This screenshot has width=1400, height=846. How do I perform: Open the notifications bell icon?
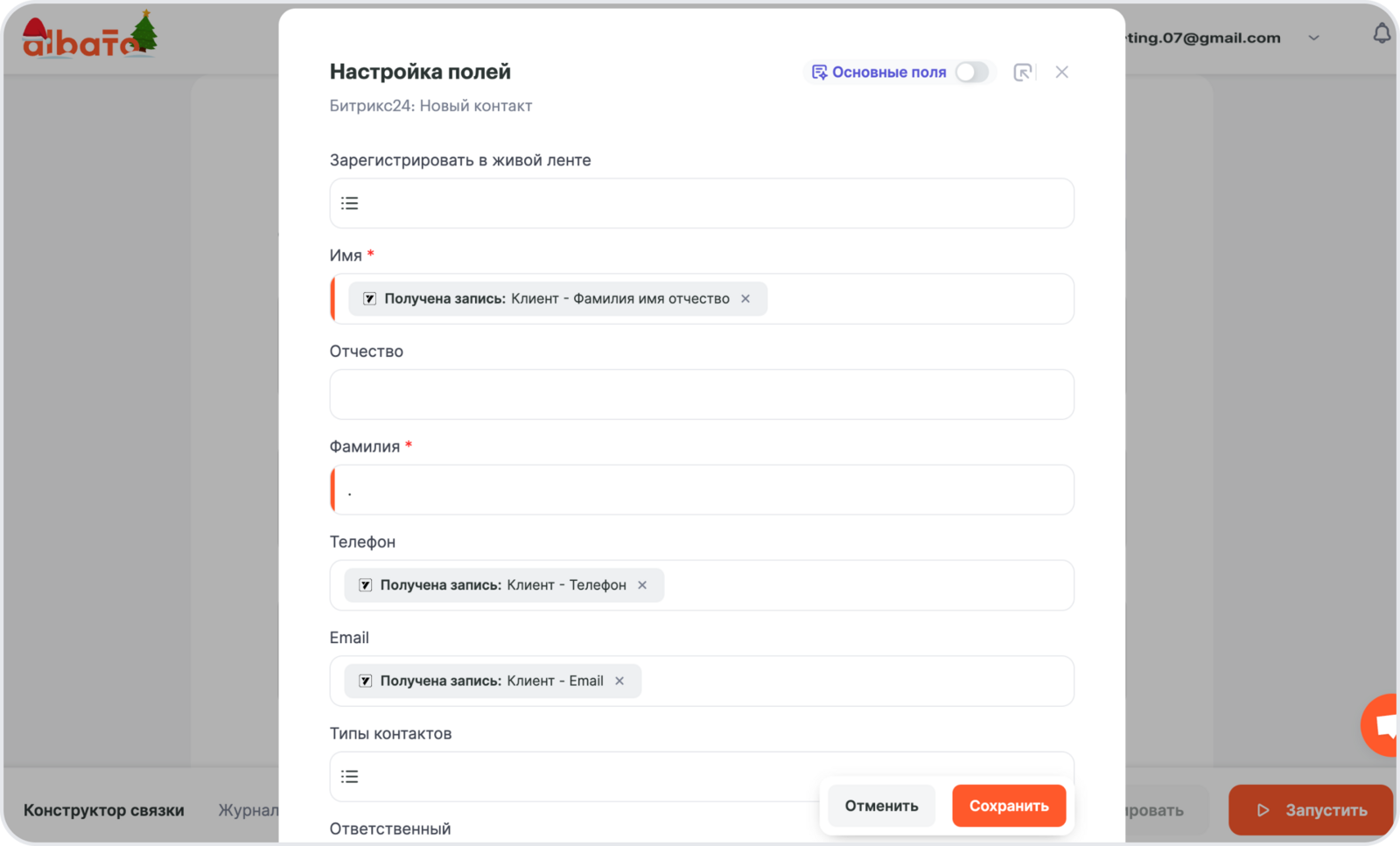(x=1382, y=34)
